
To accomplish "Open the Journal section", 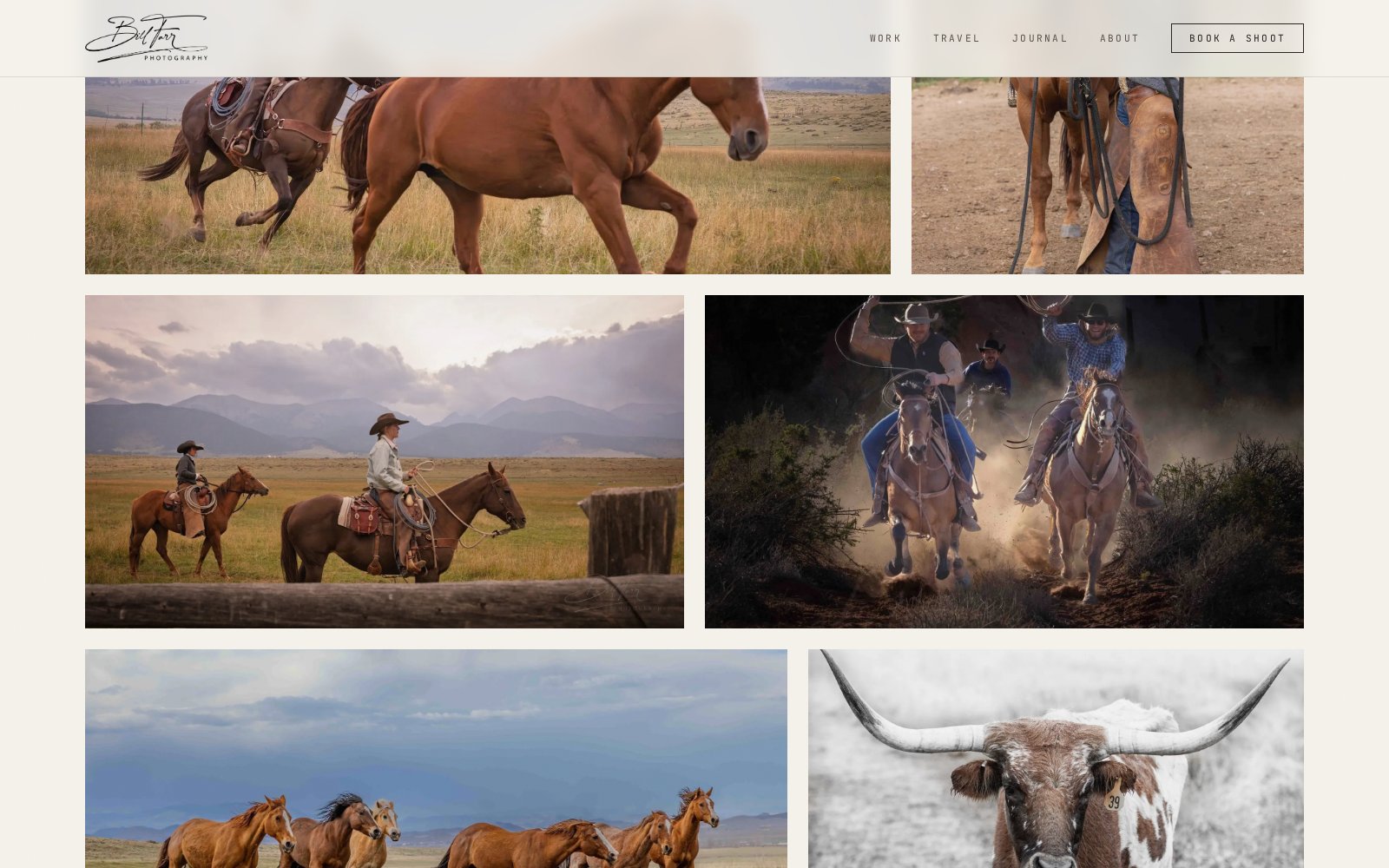I will [1040, 38].
